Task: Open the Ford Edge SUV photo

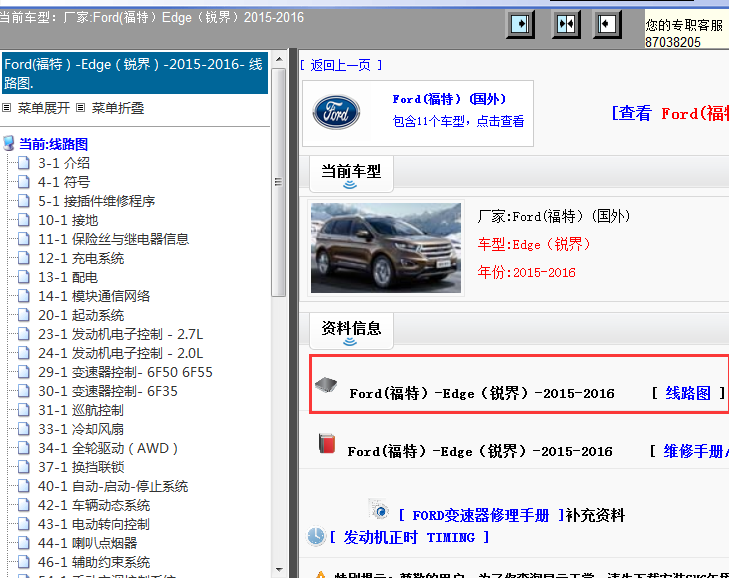Action: 386,248
